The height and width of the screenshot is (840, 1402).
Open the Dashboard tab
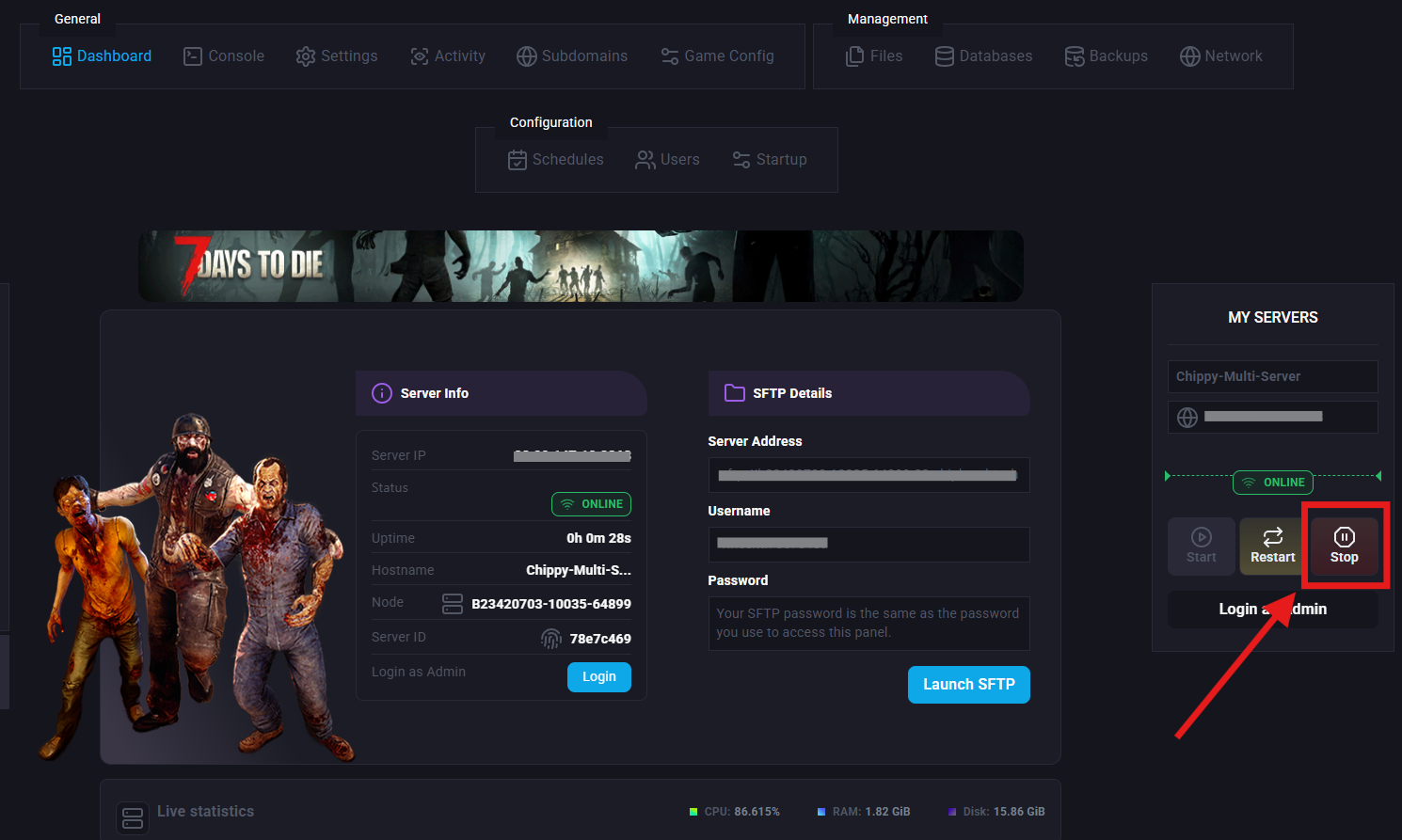click(102, 56)
